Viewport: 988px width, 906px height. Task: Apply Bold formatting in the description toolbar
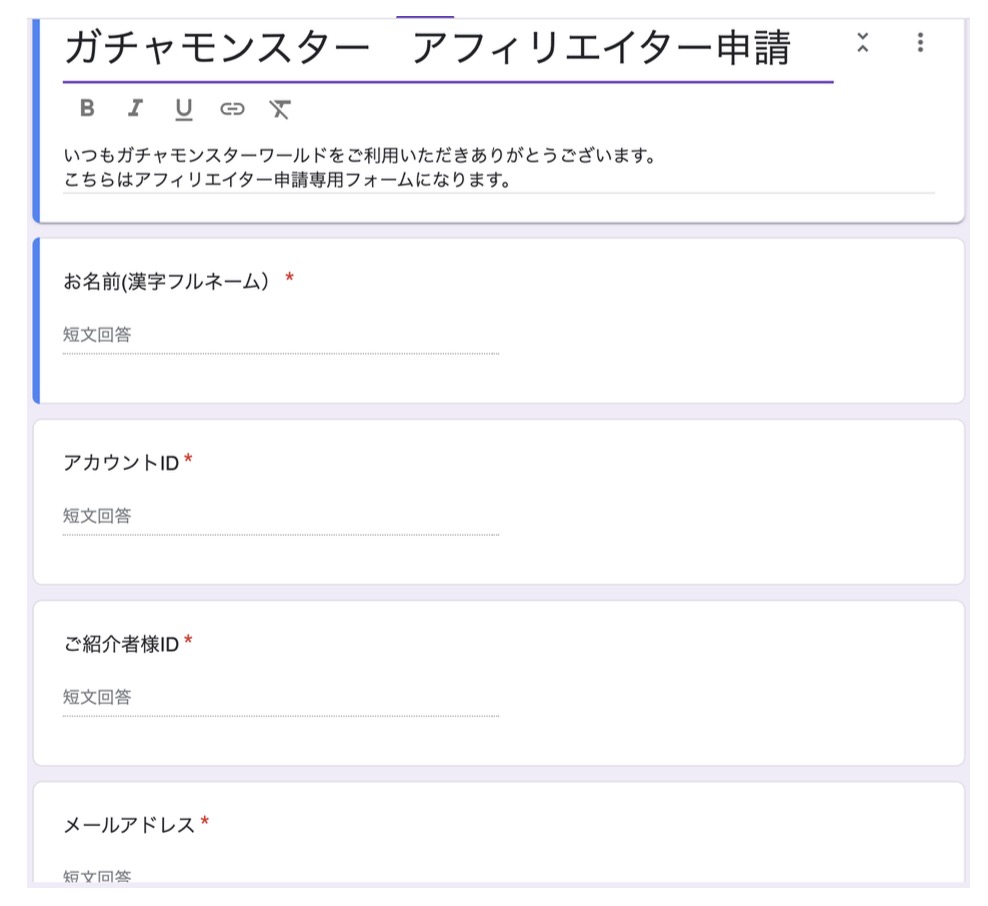click(88, 110)
